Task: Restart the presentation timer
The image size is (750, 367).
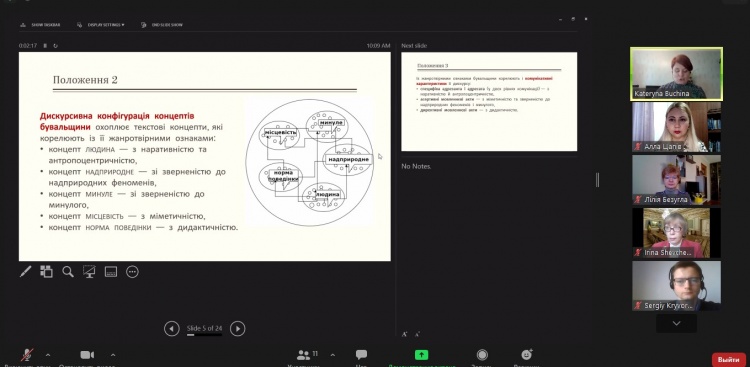Action: coord(55,46)
